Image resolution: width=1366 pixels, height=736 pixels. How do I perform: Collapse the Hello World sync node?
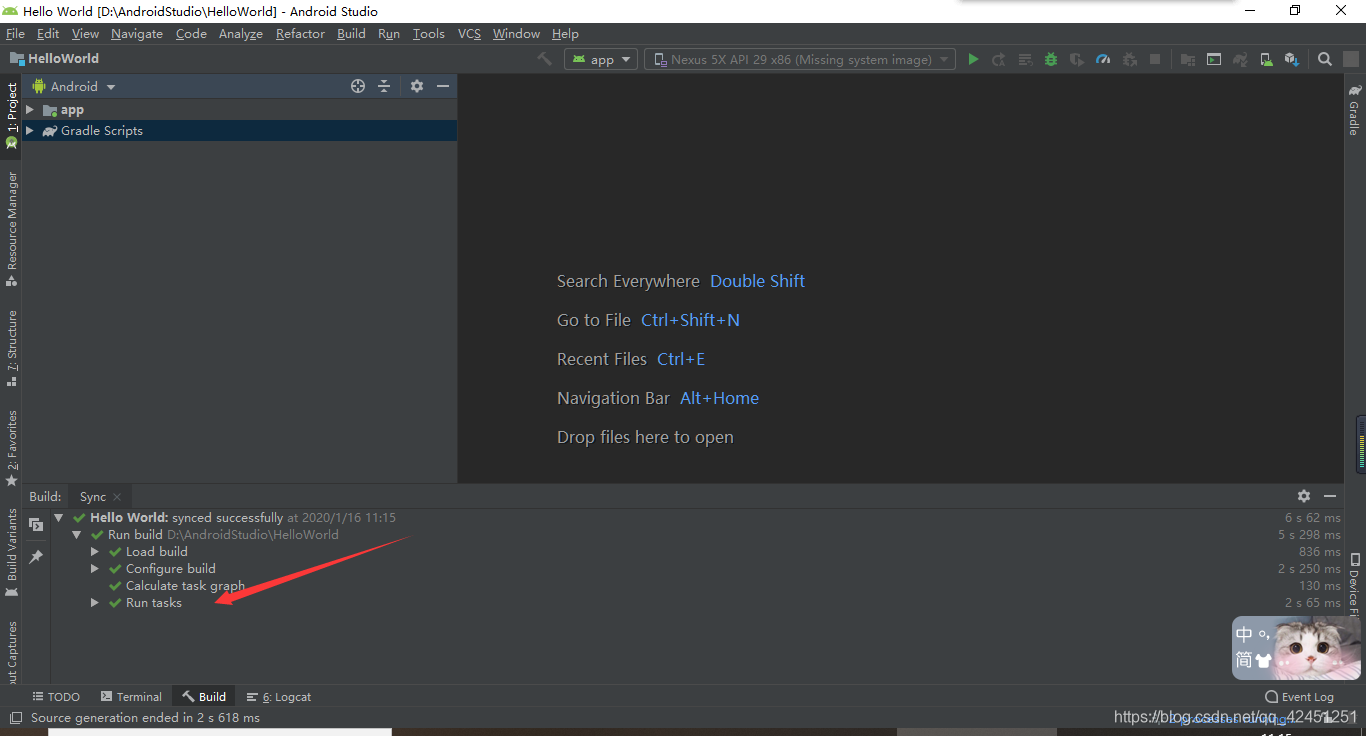point(59,518)
